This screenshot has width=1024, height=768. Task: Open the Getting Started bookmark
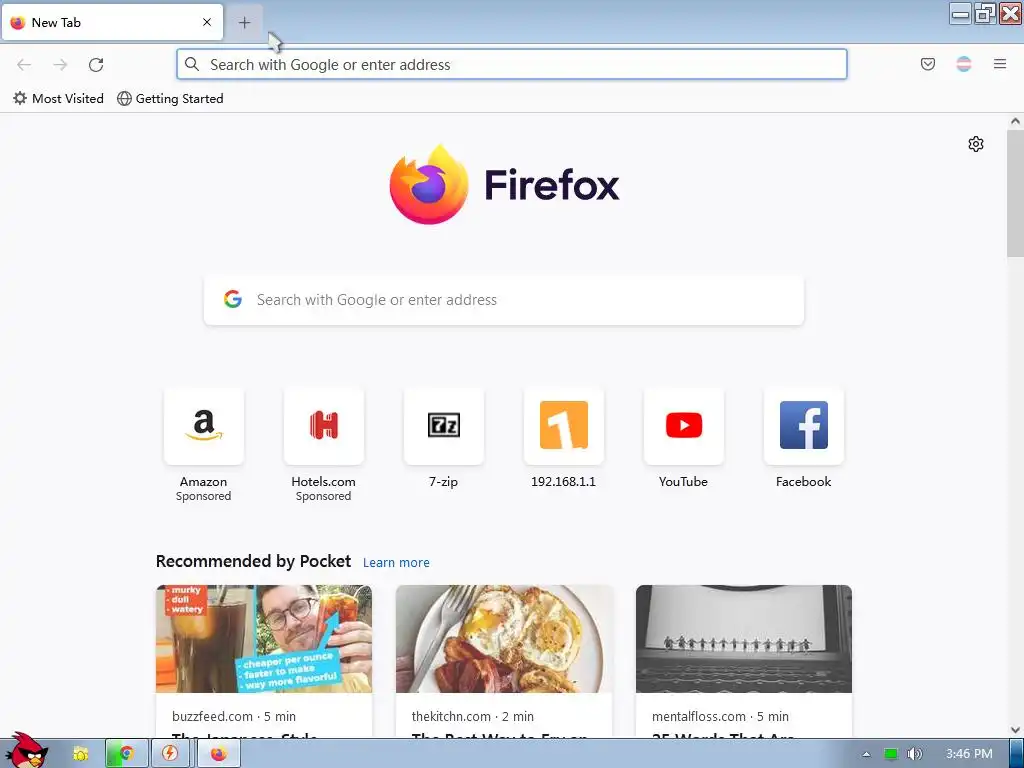click(170, 99)
